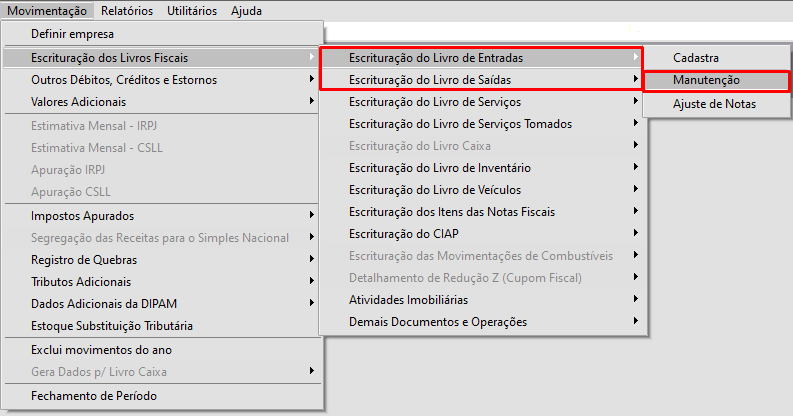The width and height of the screenshot is (793, 416).
Task: Open Demais Documentos e Operações submenu
Action: [x=483, y=321]
